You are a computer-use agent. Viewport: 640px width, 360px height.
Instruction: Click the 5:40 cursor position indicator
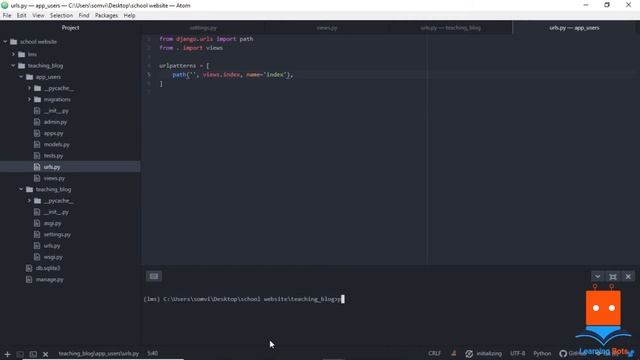152,353
